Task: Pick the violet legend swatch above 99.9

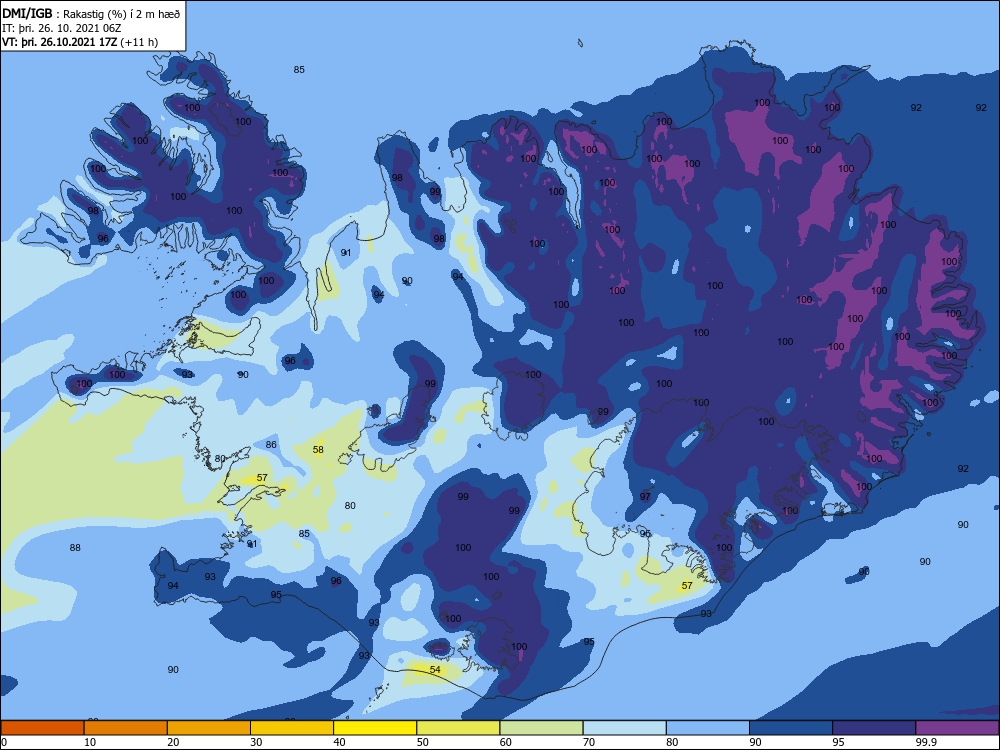Action: [957, 728]
